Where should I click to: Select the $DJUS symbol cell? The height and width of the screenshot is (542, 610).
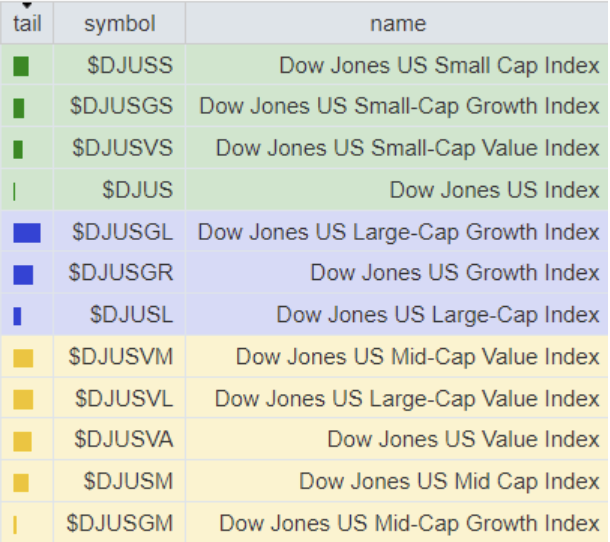pyautogui.click(x=137, y=190)
